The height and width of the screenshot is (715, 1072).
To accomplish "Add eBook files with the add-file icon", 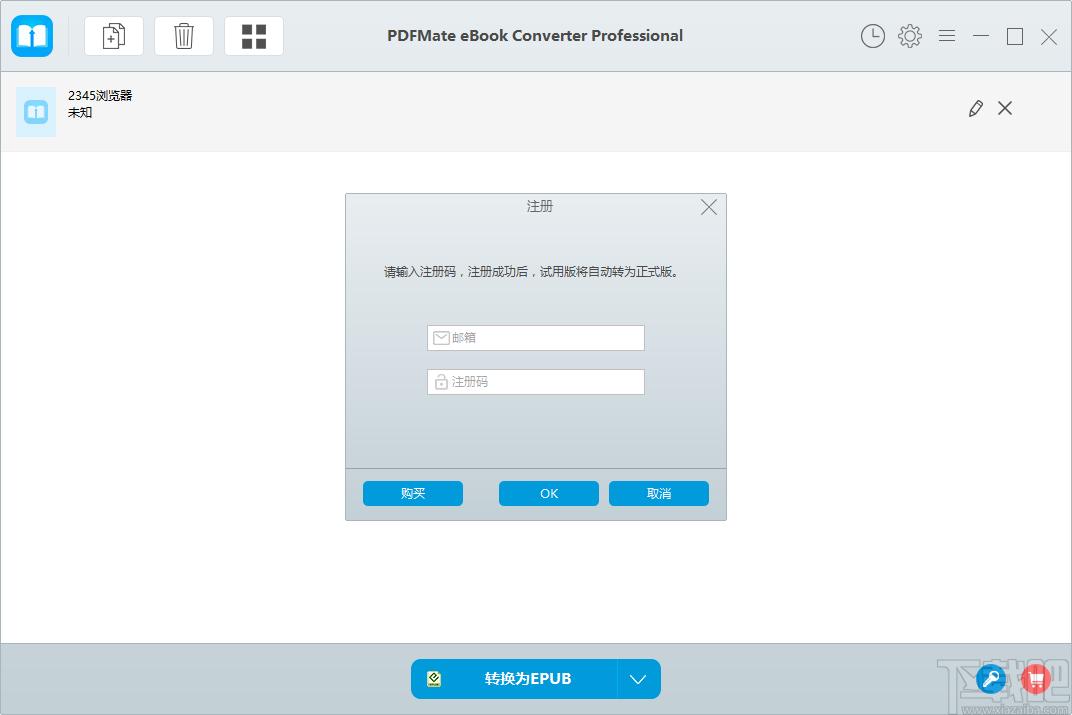I will coord(113,36).
